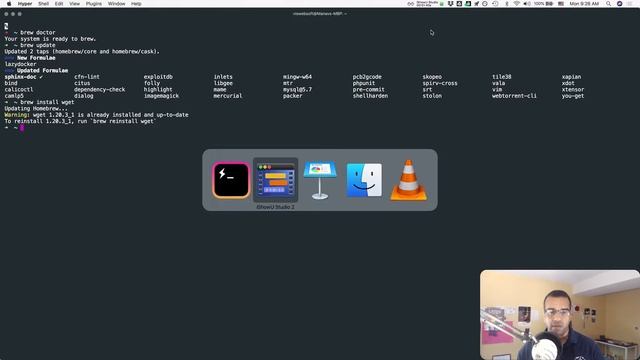This screenshot has height=360, width=640.
Task: Click the 'mysql@5.7' formula entry
Action: [297, 89]
